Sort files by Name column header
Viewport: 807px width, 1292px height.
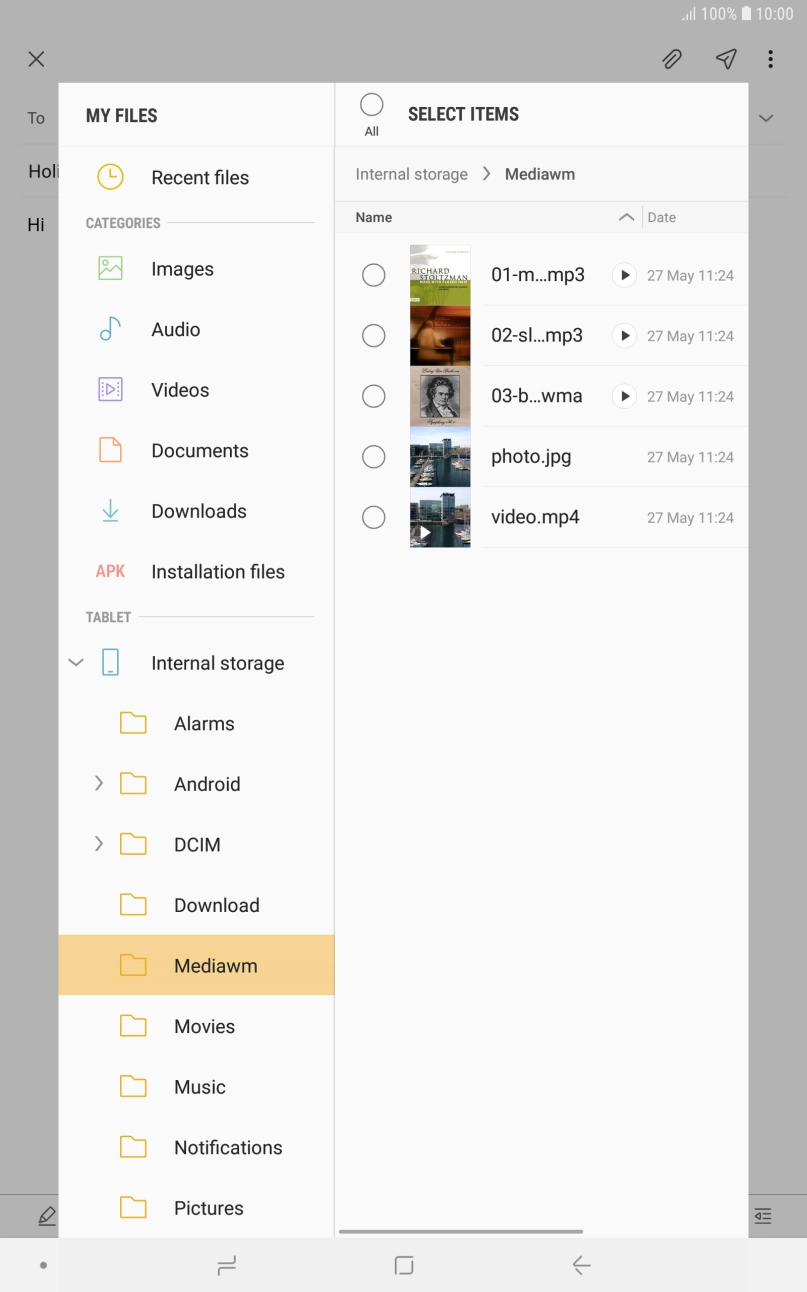(x=374, y=217)
